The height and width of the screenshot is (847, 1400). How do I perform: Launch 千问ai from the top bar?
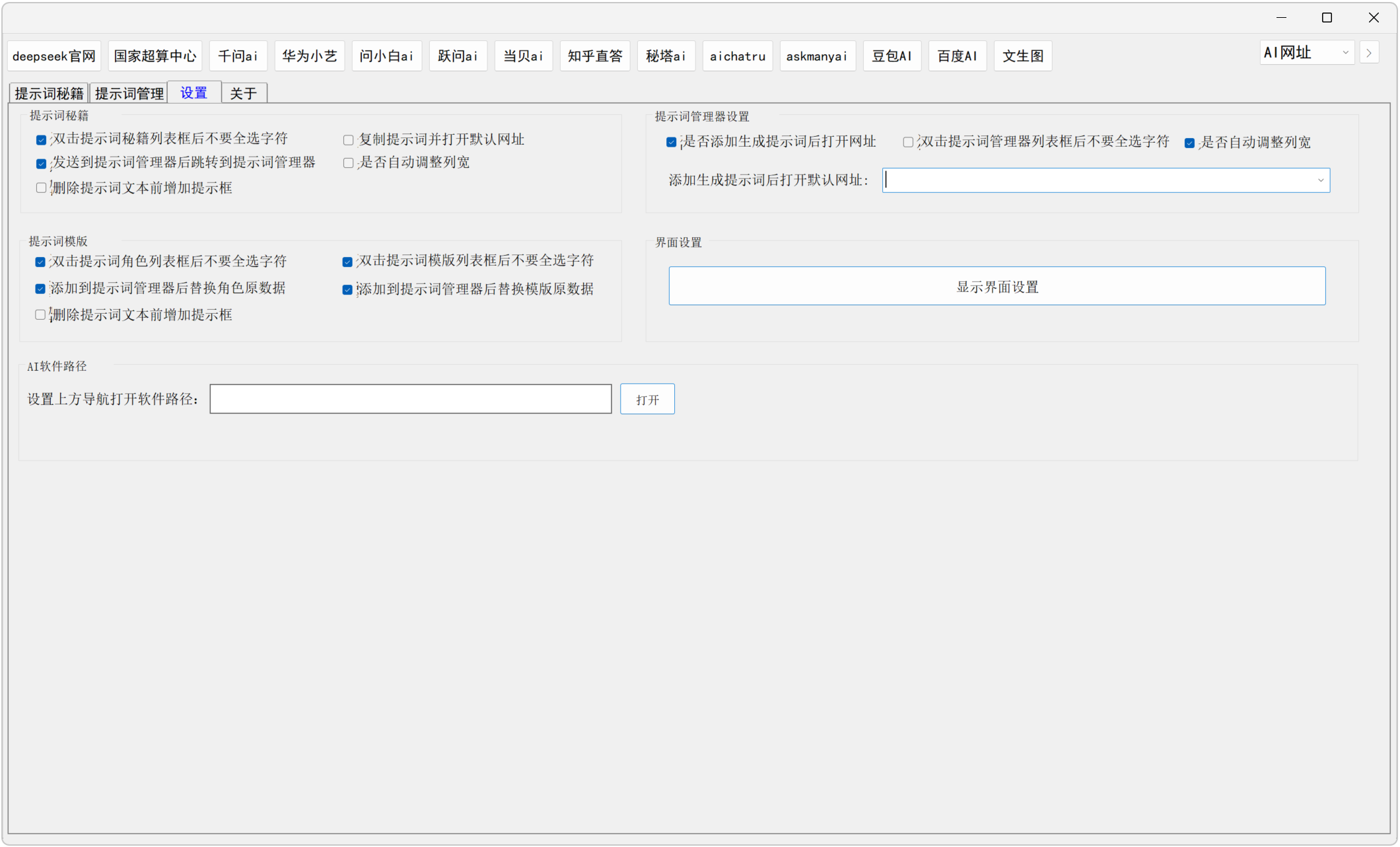238,56
